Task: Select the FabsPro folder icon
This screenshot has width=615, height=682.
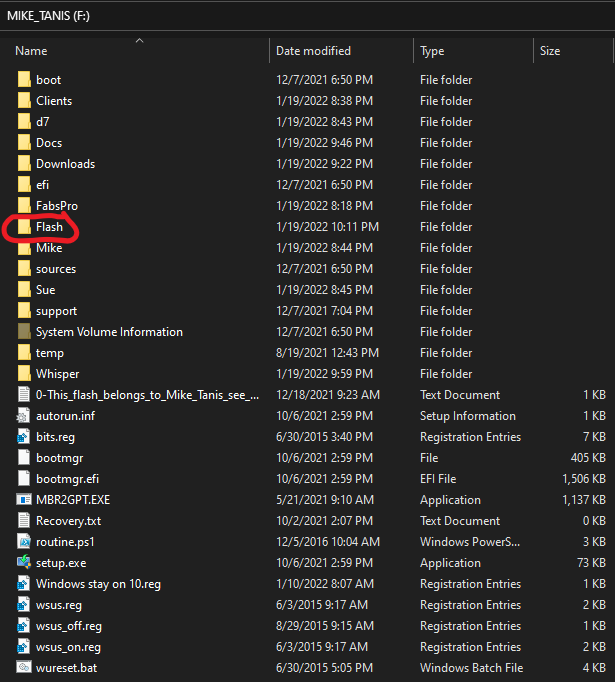Action: pos(24,206)
